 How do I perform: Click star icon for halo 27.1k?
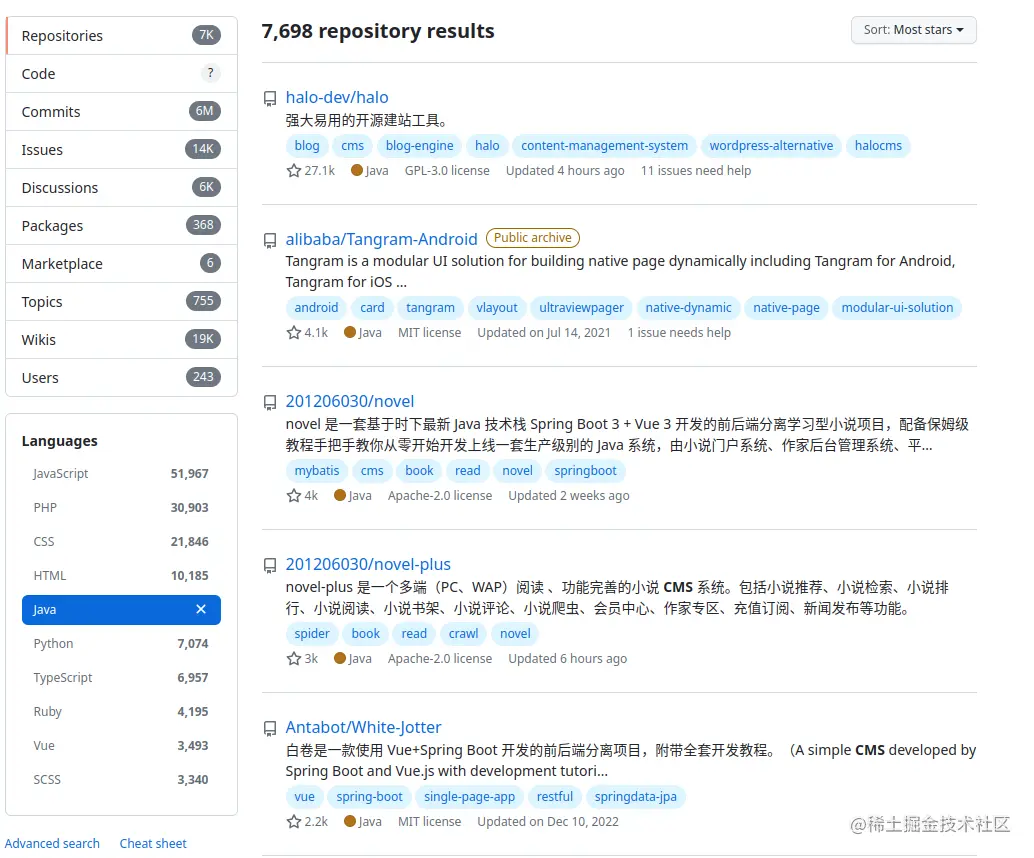click(x=293, y=171)
